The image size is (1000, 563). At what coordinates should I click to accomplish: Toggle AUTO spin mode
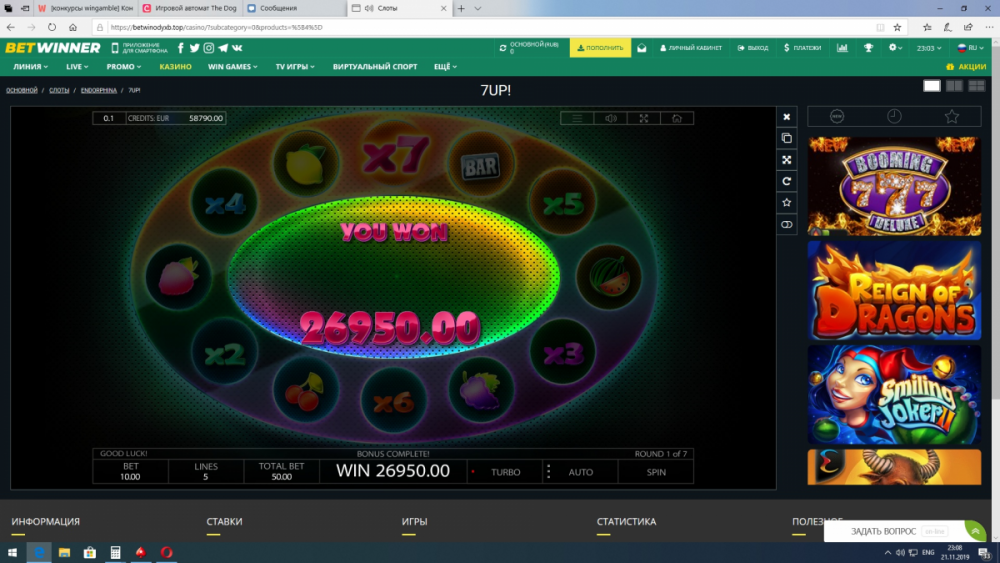580,472
